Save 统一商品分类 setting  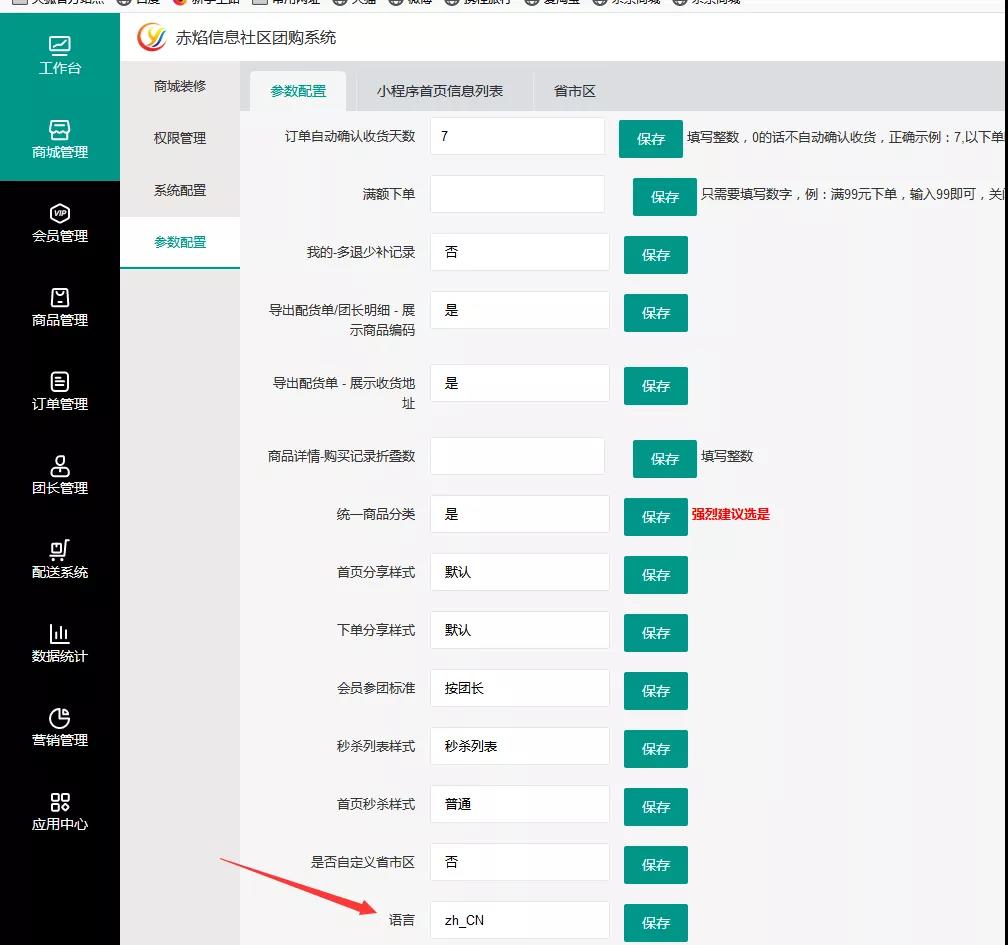656,517
